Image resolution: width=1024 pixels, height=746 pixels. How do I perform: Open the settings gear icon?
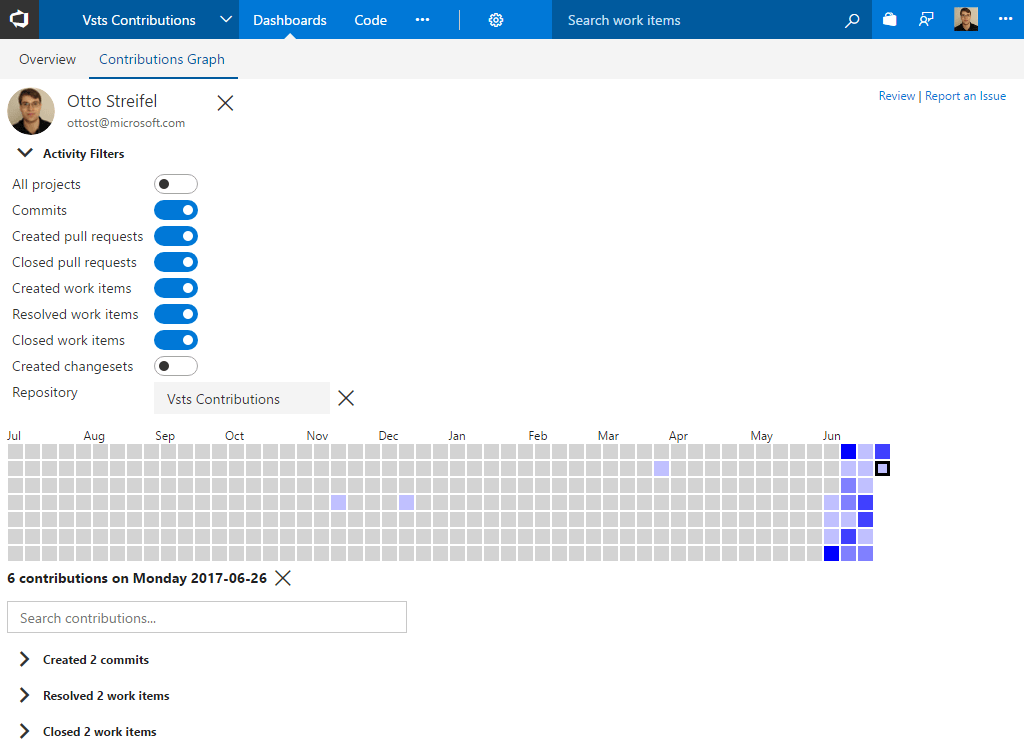[497, 19]
